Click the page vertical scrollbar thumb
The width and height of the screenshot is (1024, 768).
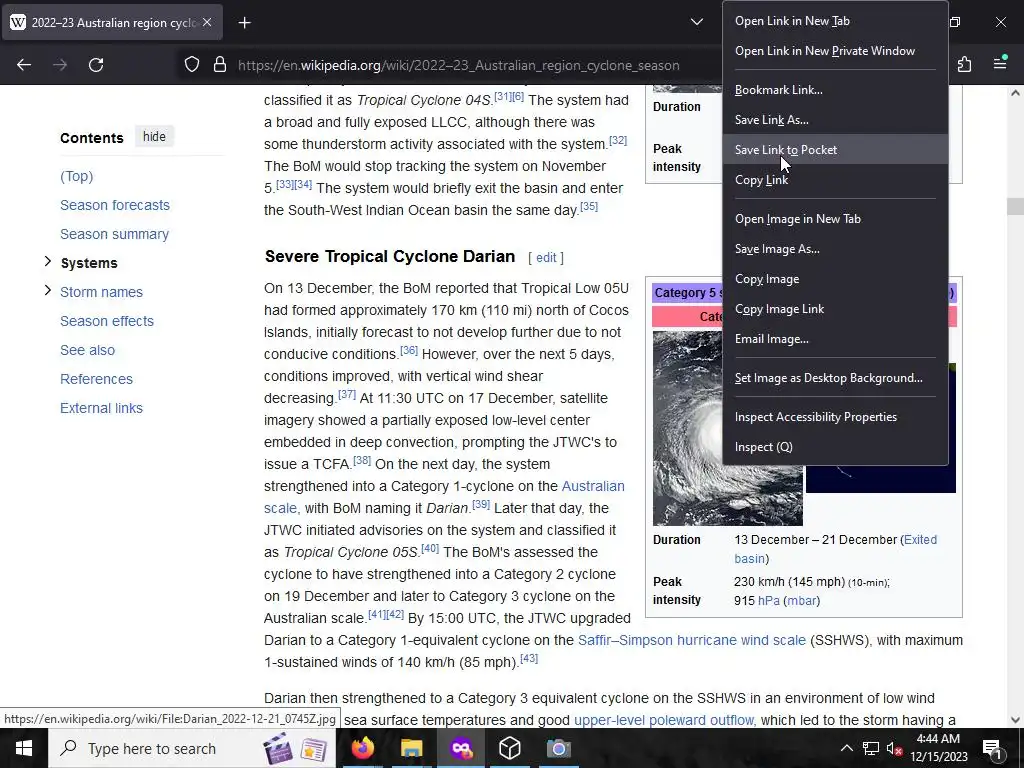click(x=1015, y=206)
